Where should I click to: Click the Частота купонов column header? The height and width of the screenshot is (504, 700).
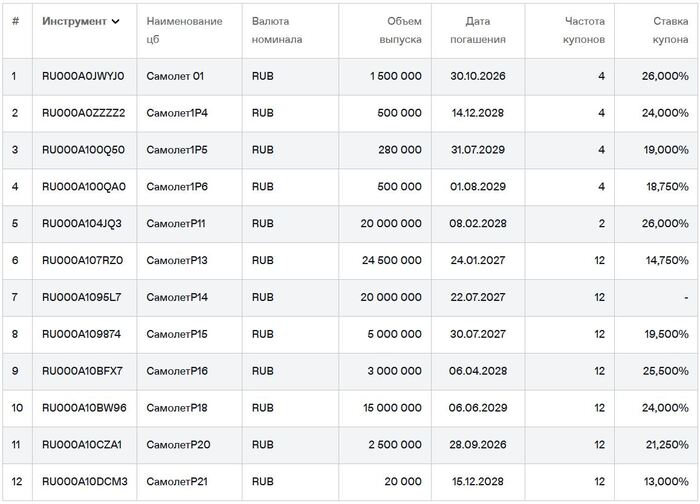(584, 30)
